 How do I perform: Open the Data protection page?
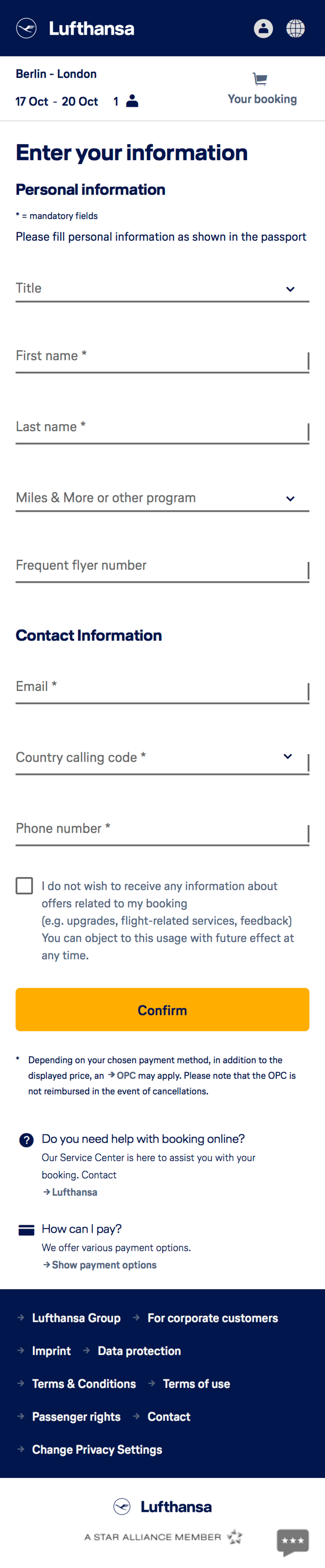tap(139, 1351)
